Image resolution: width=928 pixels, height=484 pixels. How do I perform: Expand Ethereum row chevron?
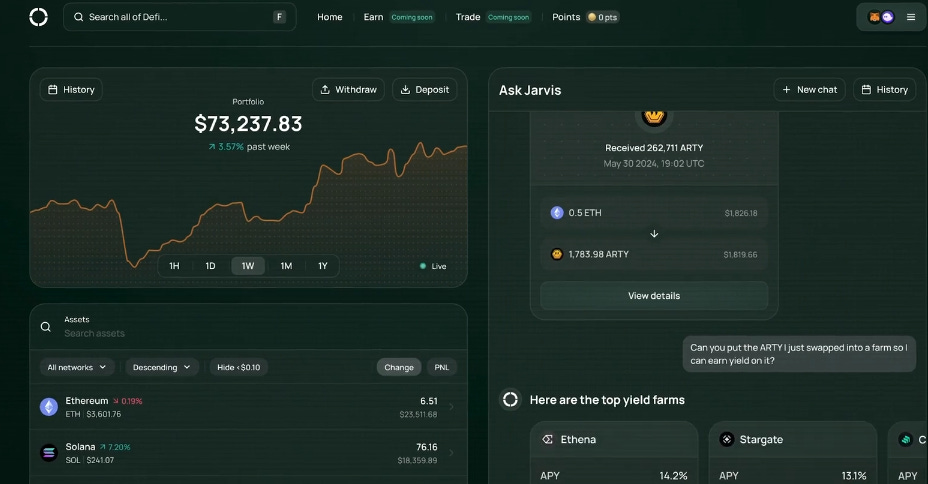[452, 406]
